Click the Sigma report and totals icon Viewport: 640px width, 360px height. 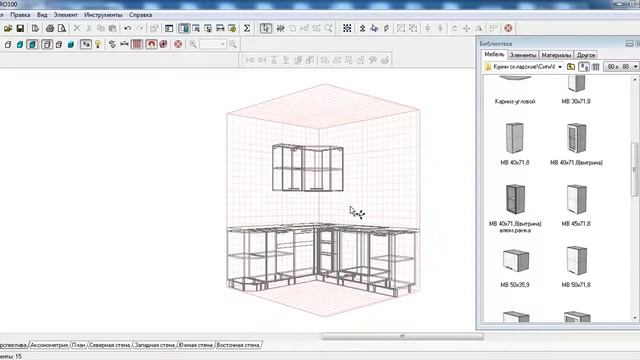[x=247, y=28]
